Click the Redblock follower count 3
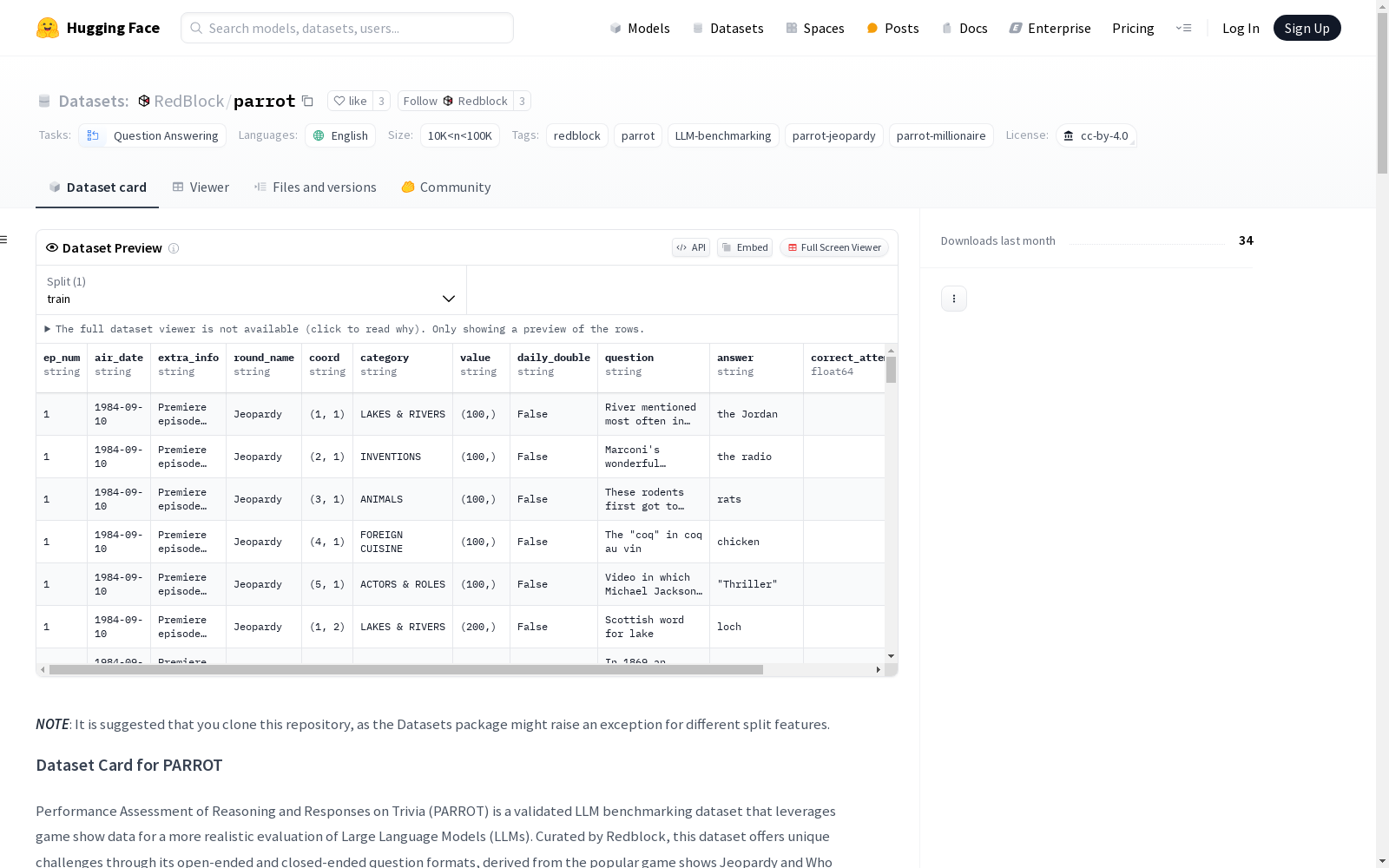The height and width of the screenshot is (868, 1389). pyautogui.click(x=522, y=101)
